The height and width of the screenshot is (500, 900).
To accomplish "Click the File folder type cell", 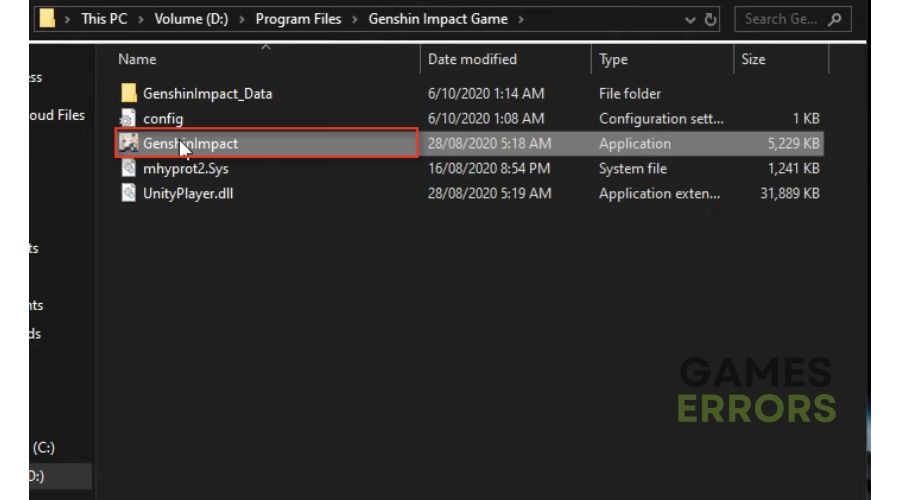I will coord(630,94).
